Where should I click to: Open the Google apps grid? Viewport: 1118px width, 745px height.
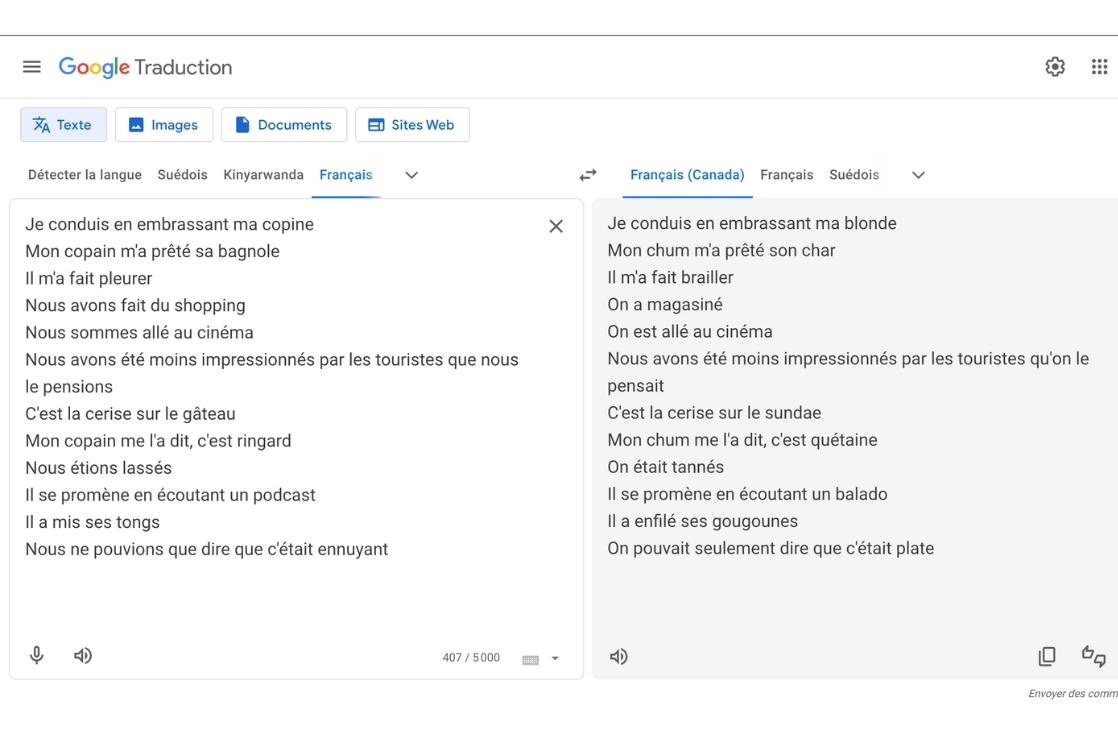click(x=1100, y=66)
